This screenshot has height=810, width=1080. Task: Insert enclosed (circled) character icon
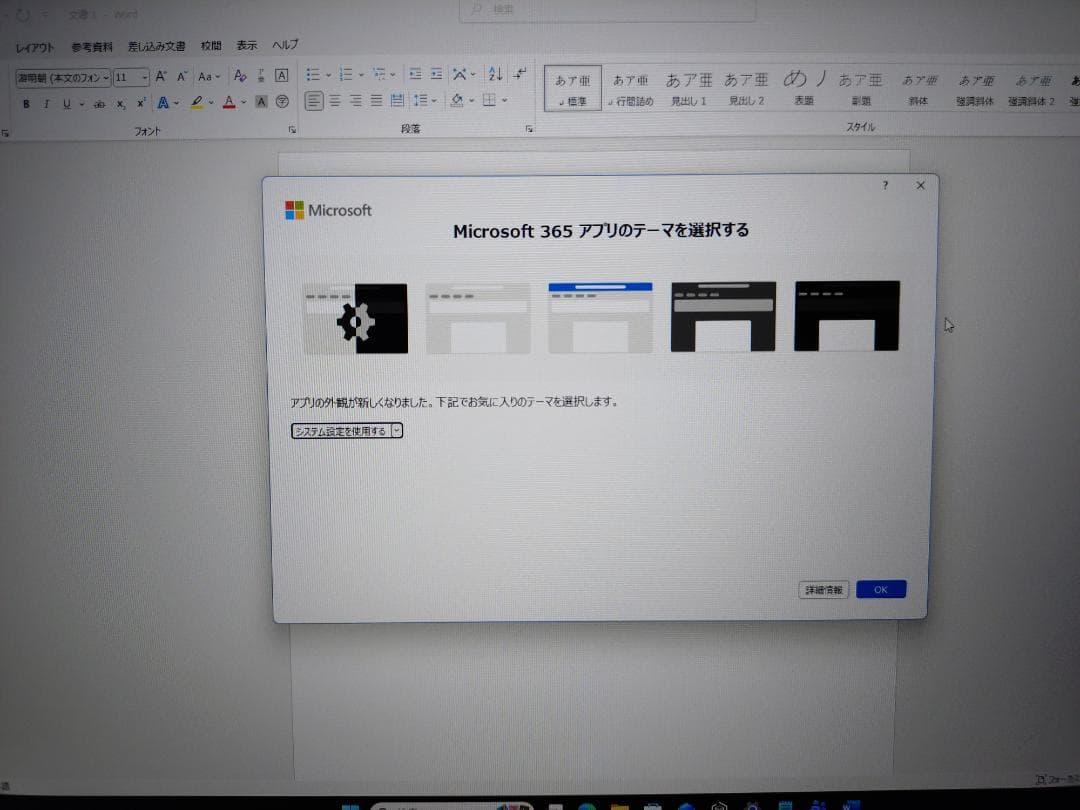[282, 102]
